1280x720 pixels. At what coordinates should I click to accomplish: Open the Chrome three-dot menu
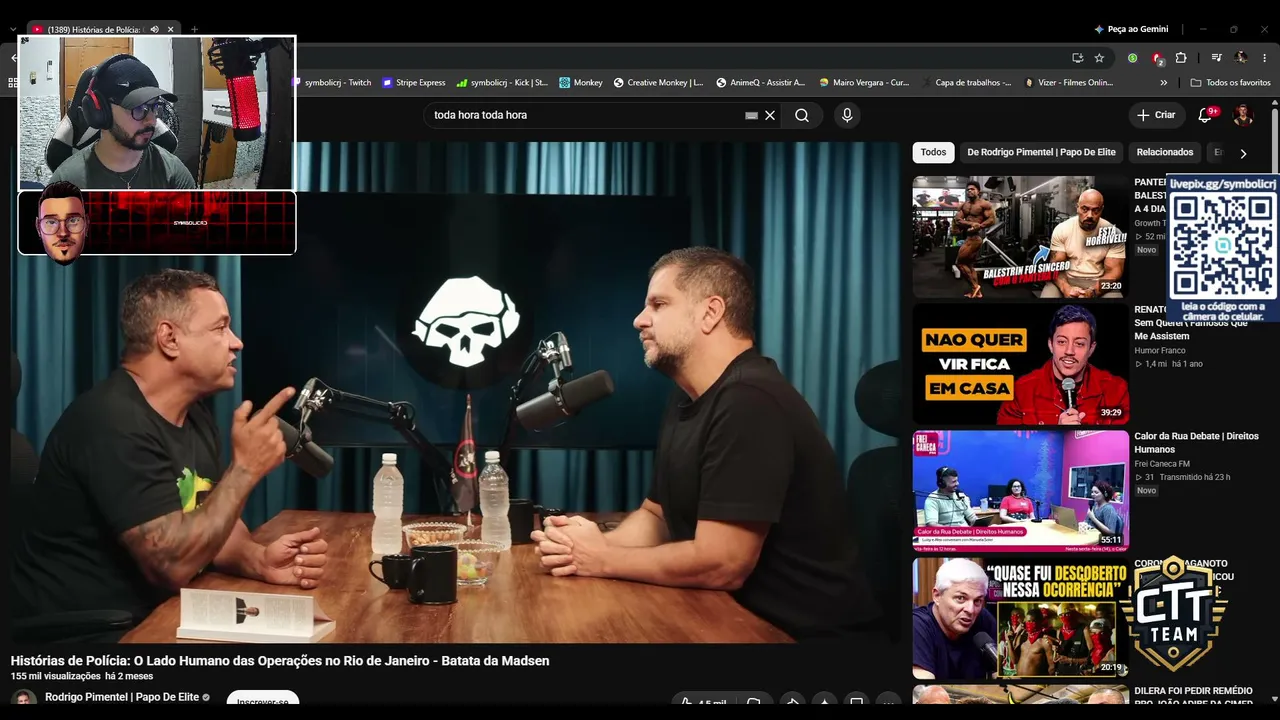(1264, 58)
